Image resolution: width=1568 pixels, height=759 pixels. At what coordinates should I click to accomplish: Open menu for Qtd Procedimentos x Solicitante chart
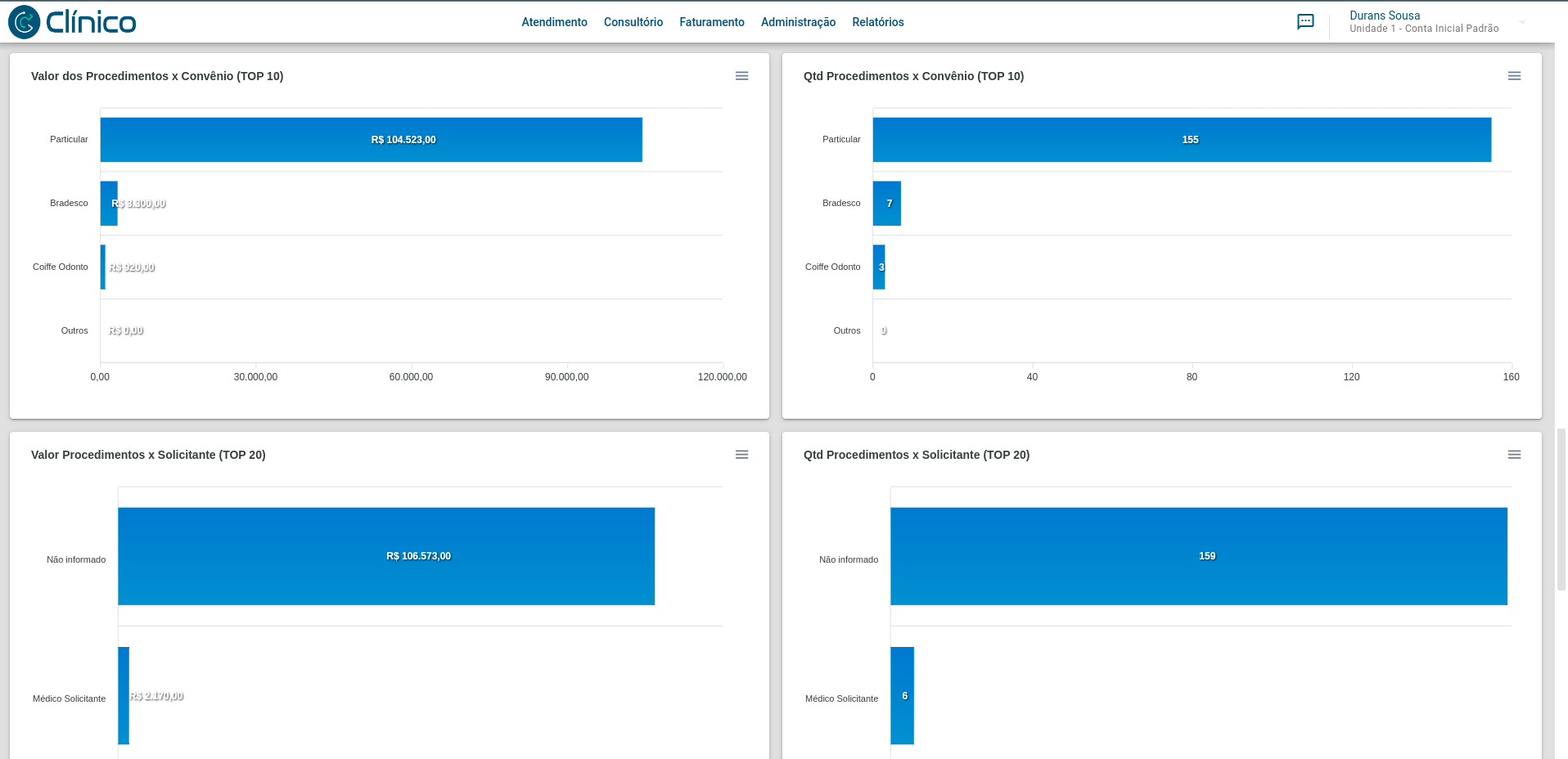click(x=1514, y=455)
